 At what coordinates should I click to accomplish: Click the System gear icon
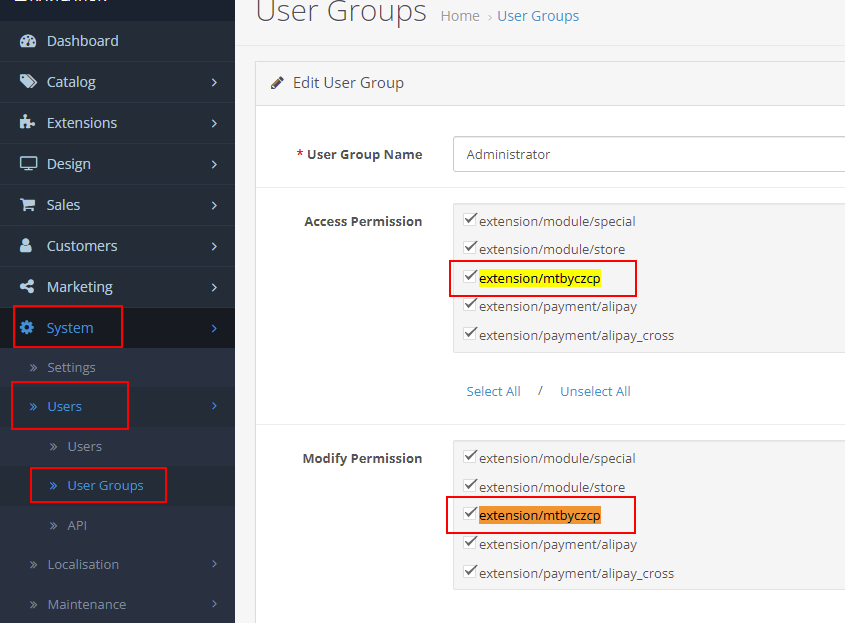coord(28,328)
